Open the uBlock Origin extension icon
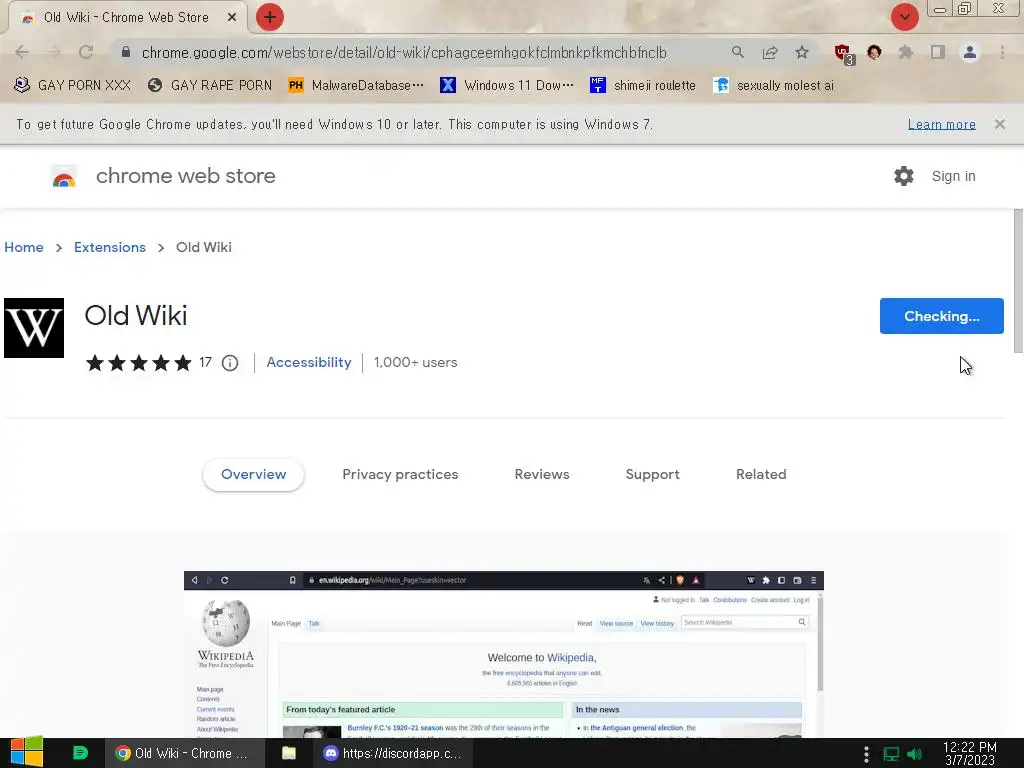Screen dimensions: 1024x768 coord(843,53)
